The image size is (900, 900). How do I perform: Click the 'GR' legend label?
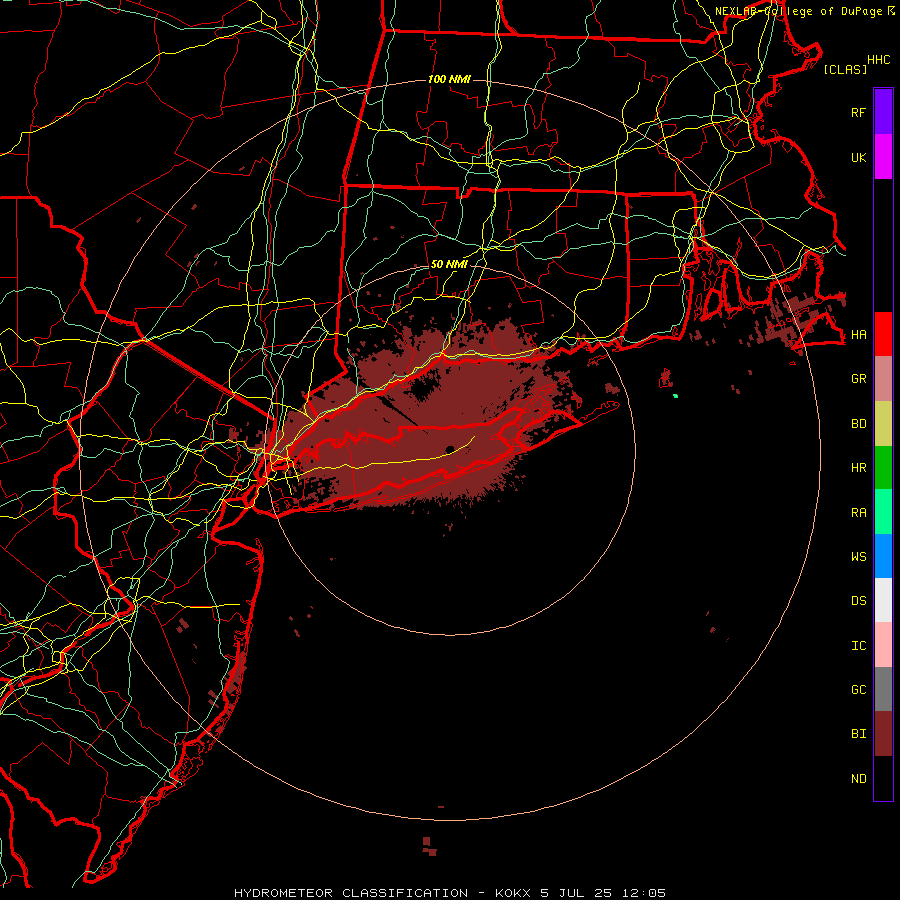(x=859, y=379)
